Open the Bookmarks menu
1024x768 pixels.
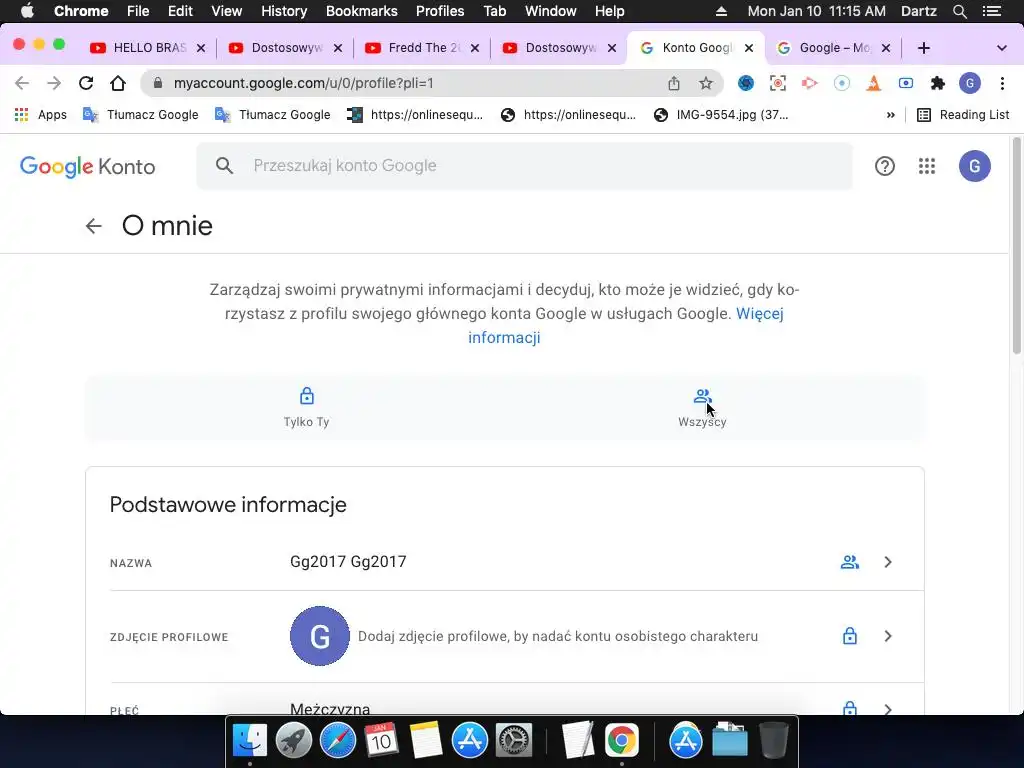[x=361, y=11]
